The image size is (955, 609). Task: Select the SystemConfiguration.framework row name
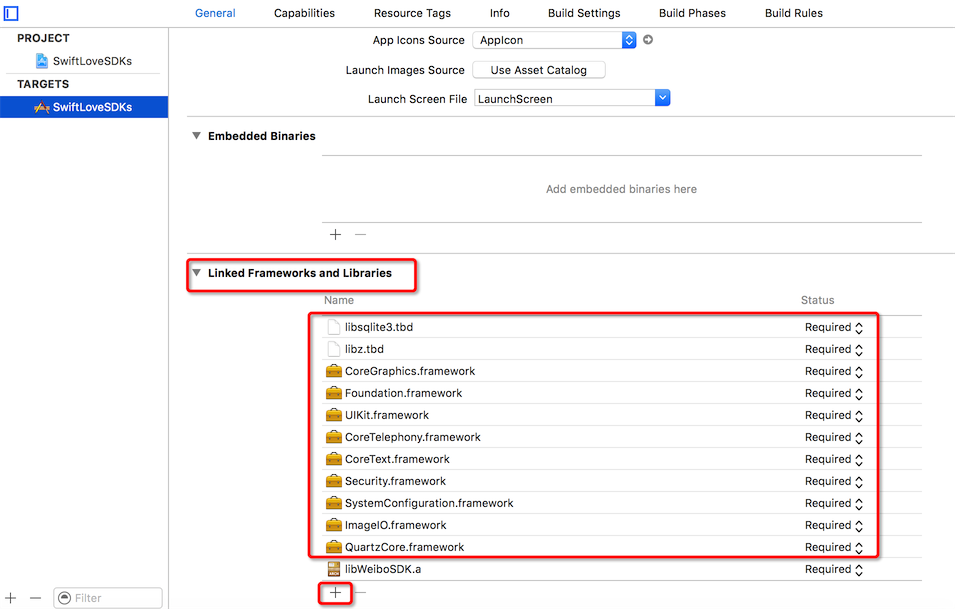point(429,503)
